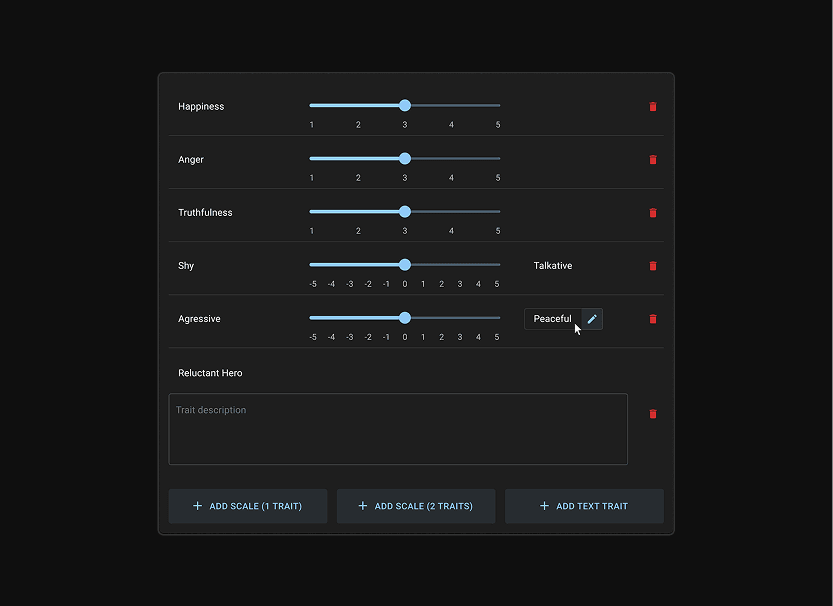Click the Happiness slider handle
833x606 pixels.
405,105
